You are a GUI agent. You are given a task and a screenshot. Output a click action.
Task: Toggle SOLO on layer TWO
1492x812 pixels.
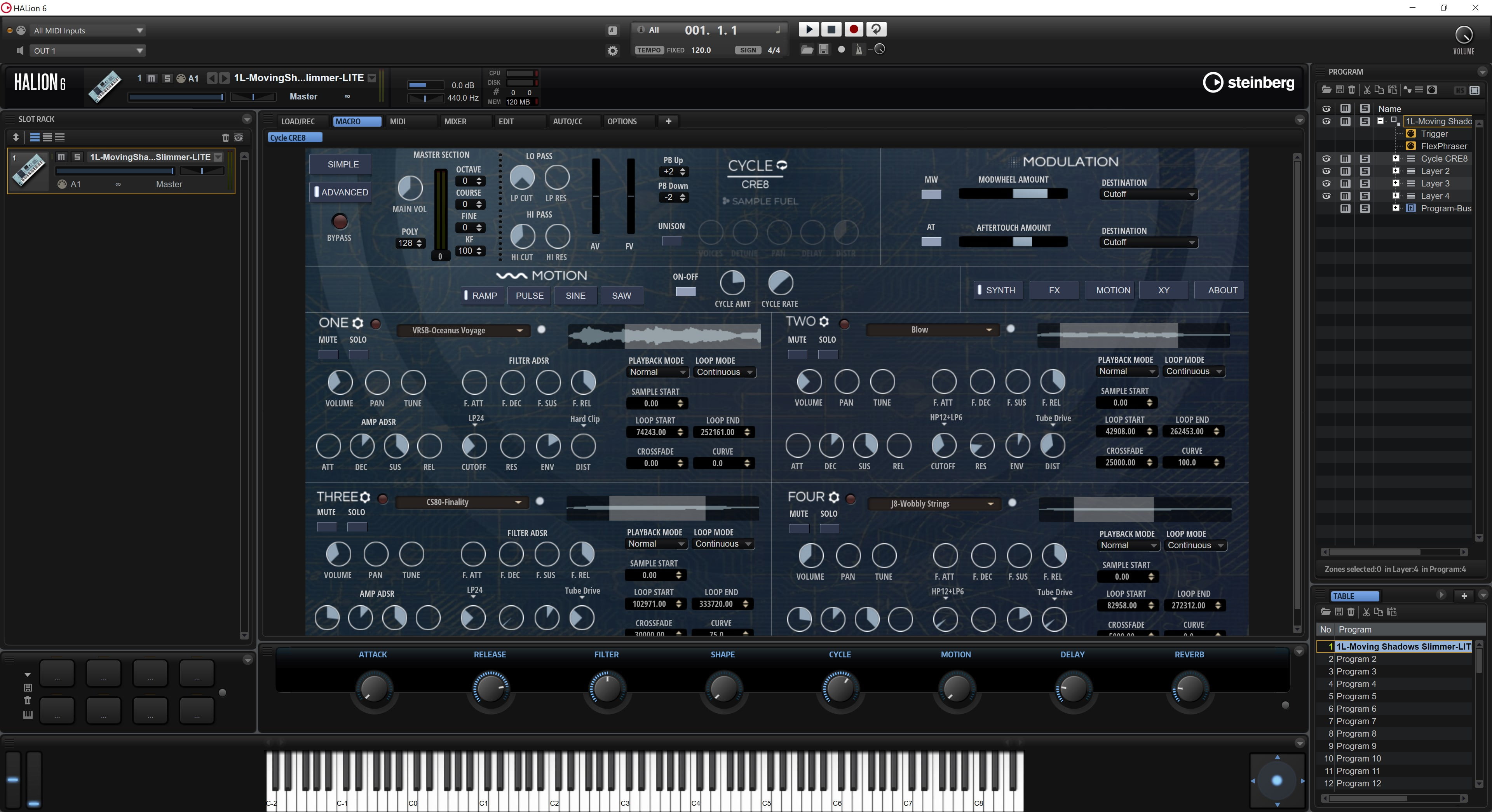tap(827, 354)
